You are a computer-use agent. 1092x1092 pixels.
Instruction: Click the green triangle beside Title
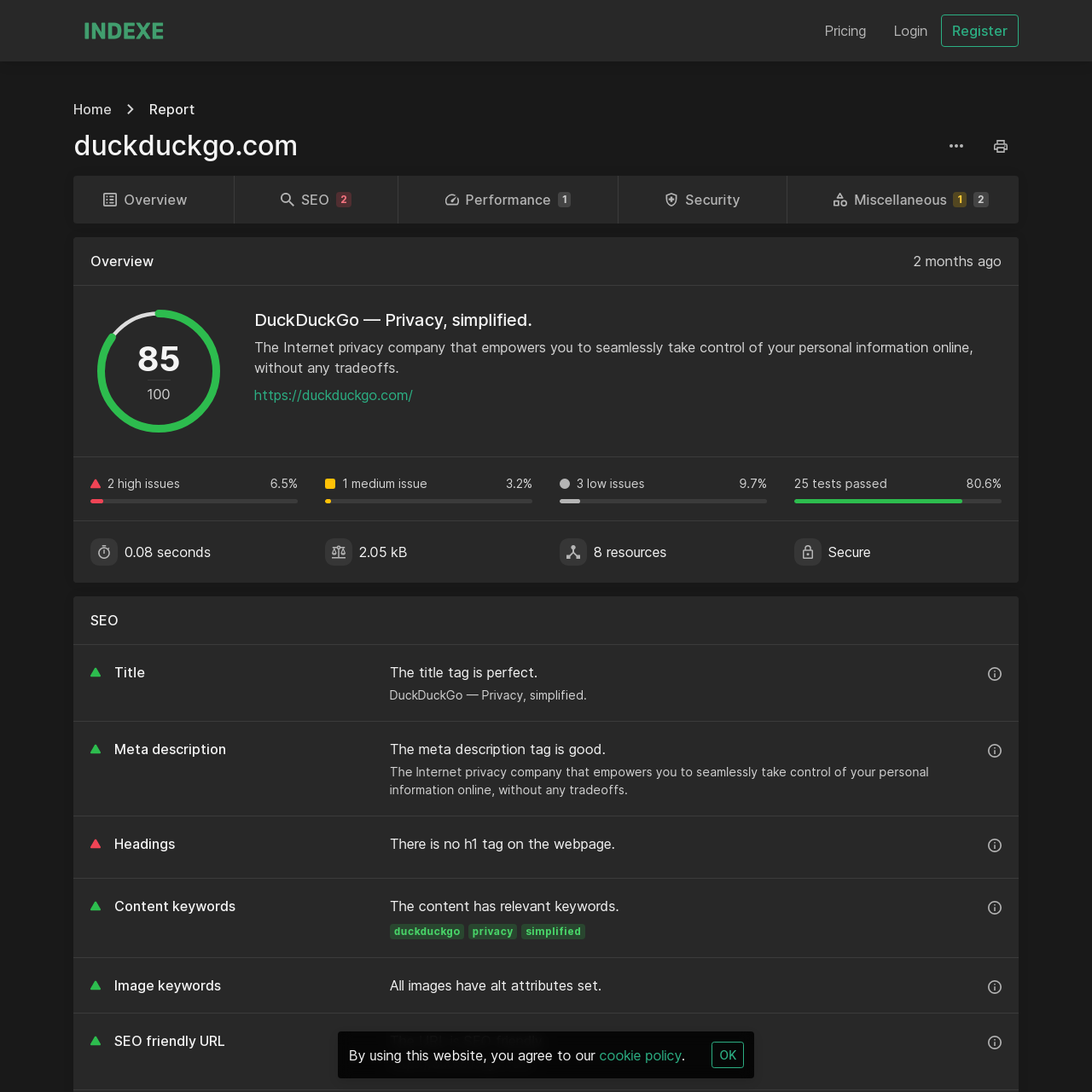coord(96,672)
